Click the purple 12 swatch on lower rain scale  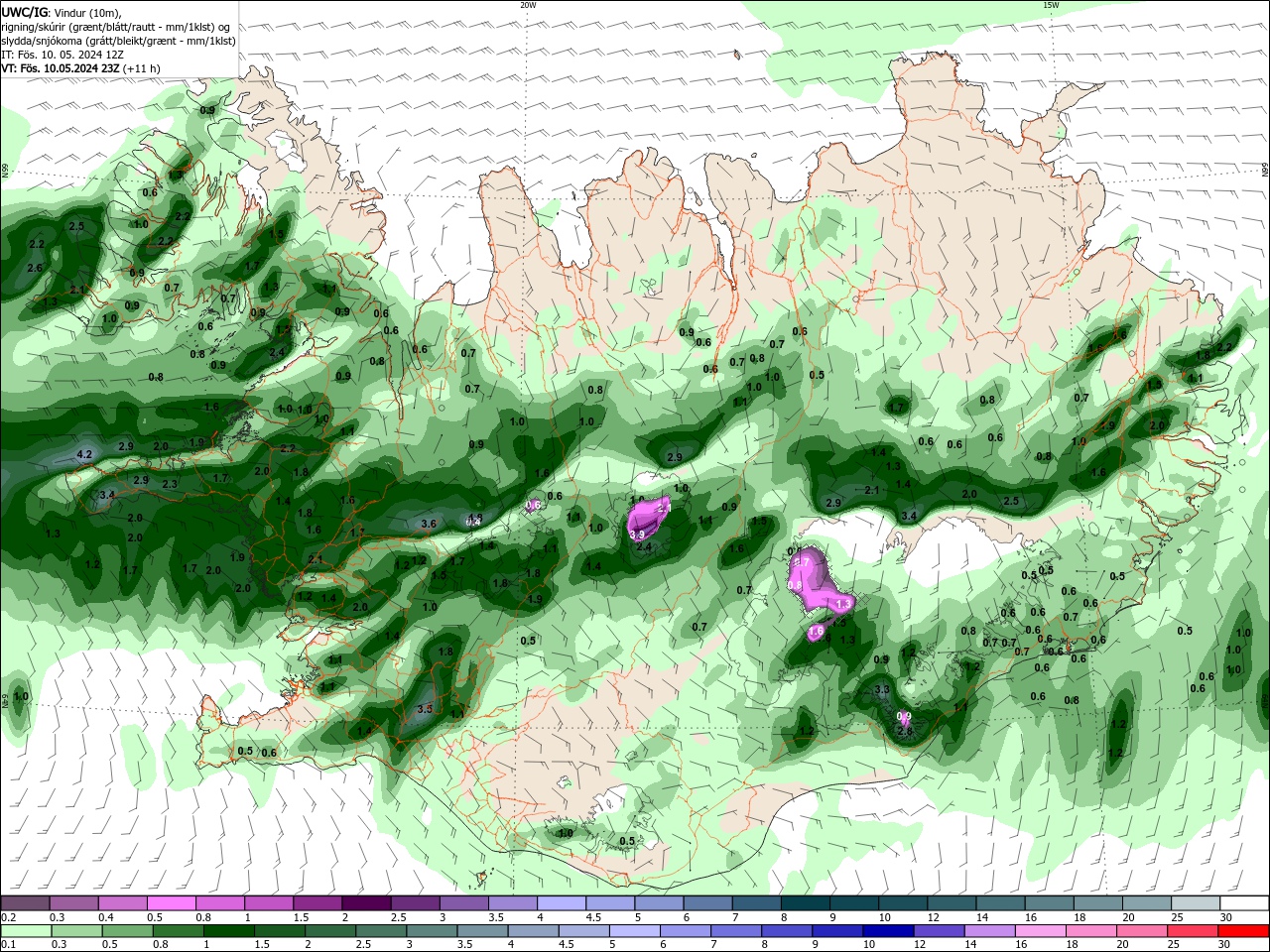[x=939, y=930]
